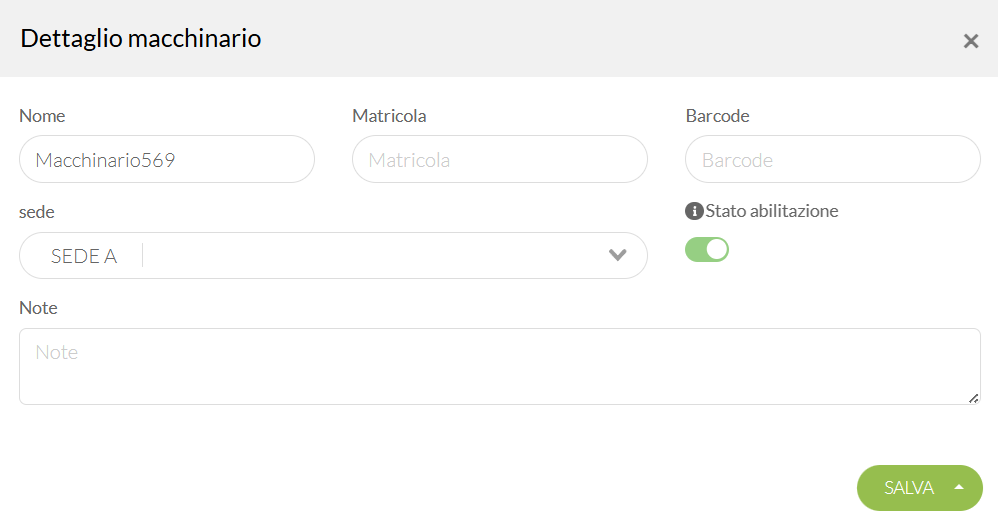The image size is (1000, 527).
Task: Click into the Matricola input field
Action: tap(500, 160)
